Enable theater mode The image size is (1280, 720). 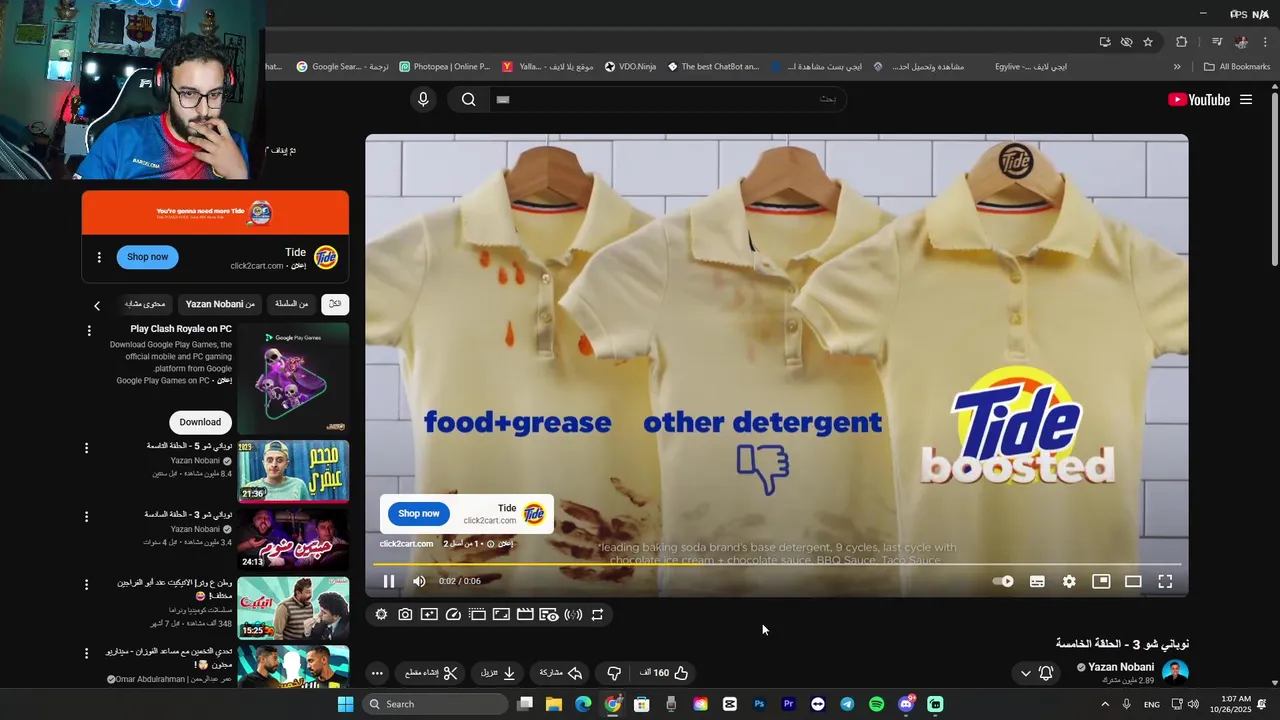(x=1133, y=581)
